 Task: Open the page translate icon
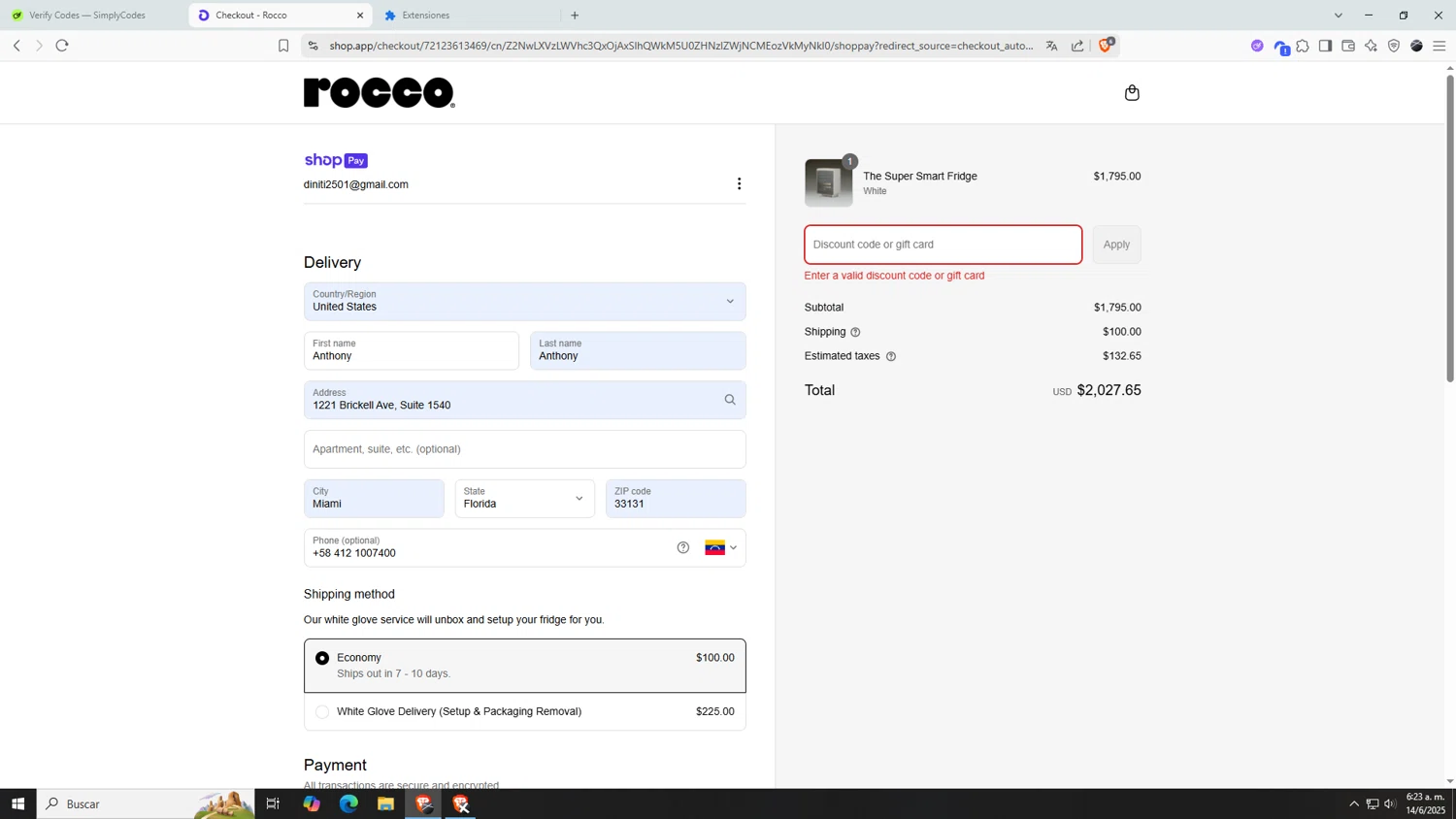tap(1051, 46)
